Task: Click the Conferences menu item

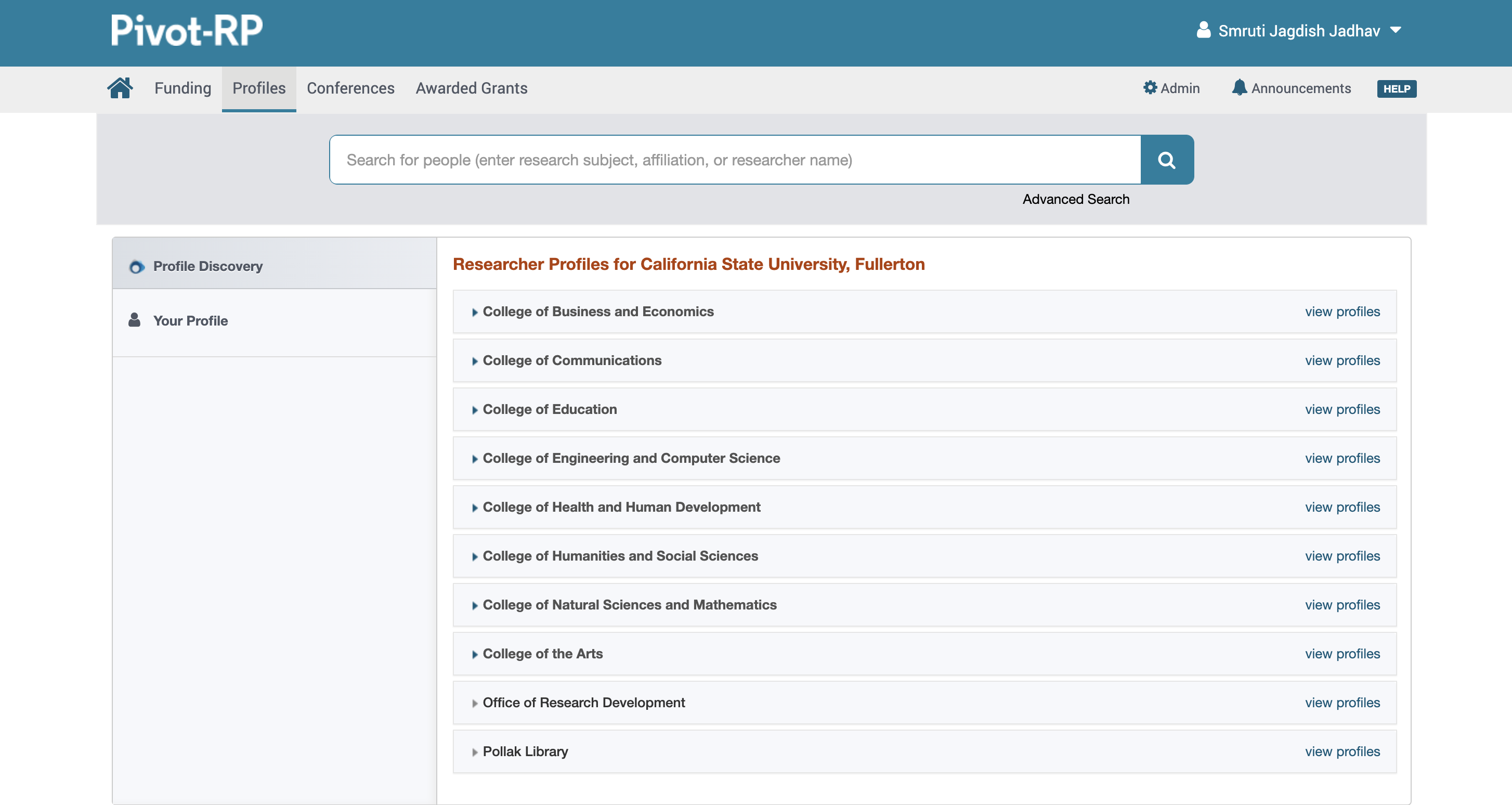Action: [x=350, y=89]
